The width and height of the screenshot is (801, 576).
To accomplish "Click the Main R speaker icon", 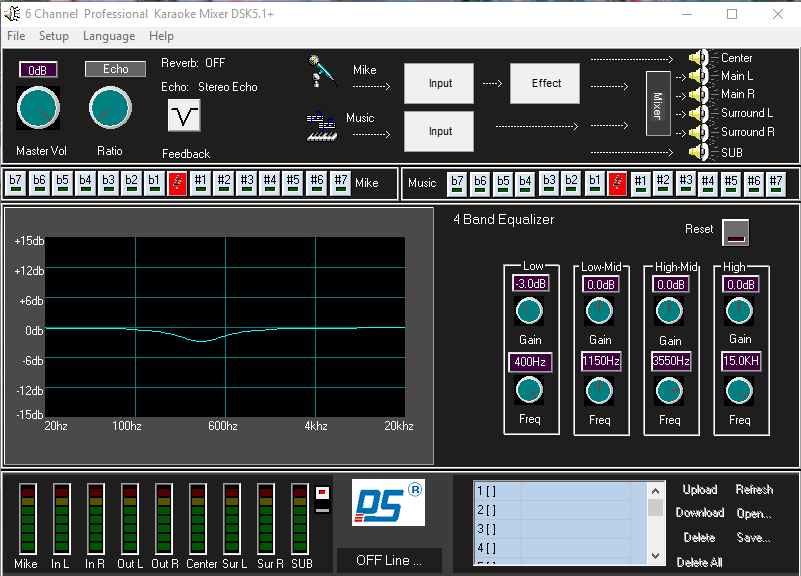I will tap(699, 95).
